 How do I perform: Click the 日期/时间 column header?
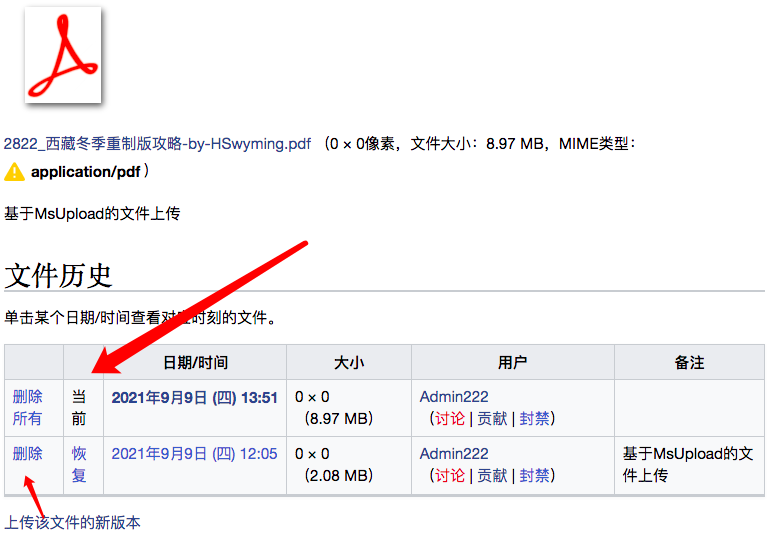point(195,362)
